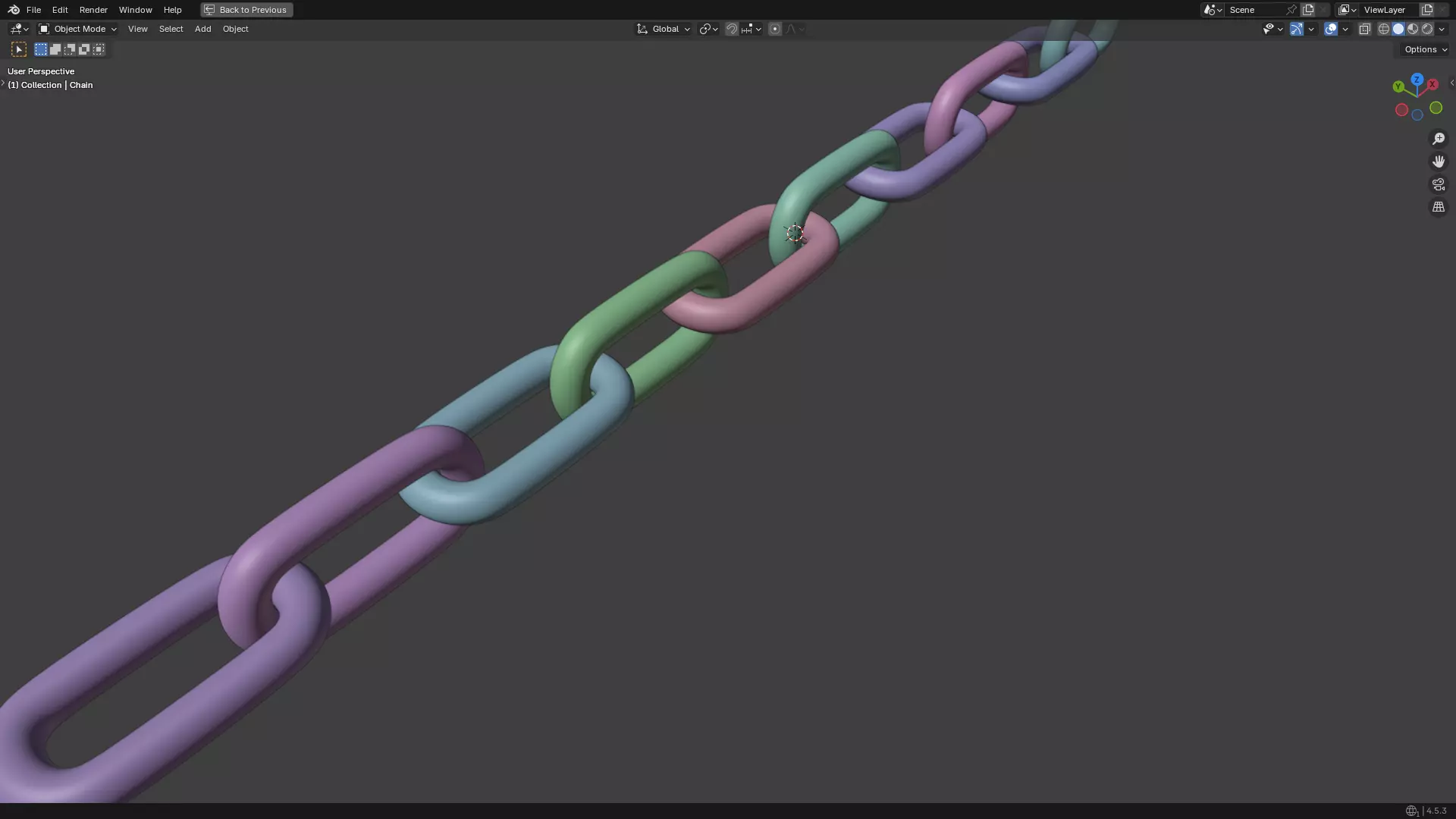This screenshot has width=1456, height=819.
Task: Open the overlays options dropdown arrow
Action: (1345, 29)
